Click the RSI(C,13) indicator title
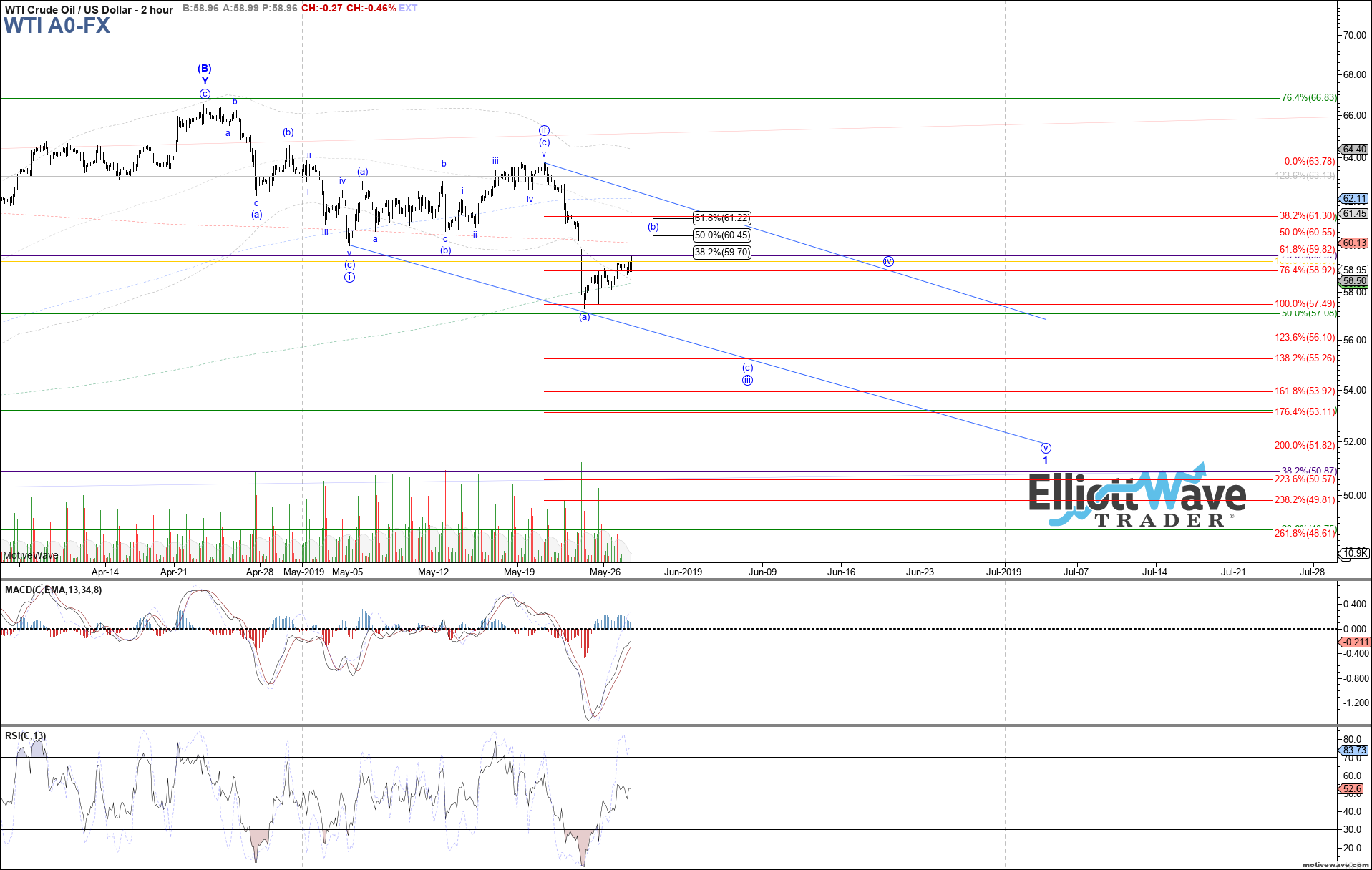The width and height of the screenshot is (1372, 870). pyautogui.click(x=25, y=735)
